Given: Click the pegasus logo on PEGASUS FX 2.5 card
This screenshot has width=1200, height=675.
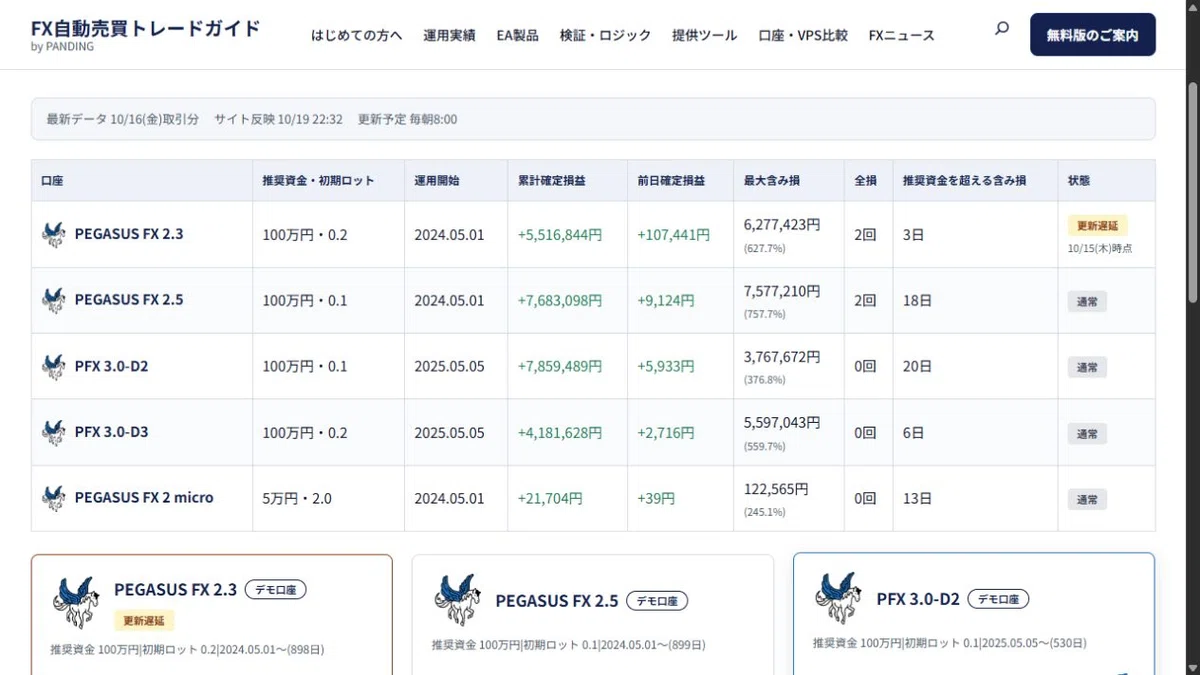Looking at the screenshot, I should coord(458,600).
